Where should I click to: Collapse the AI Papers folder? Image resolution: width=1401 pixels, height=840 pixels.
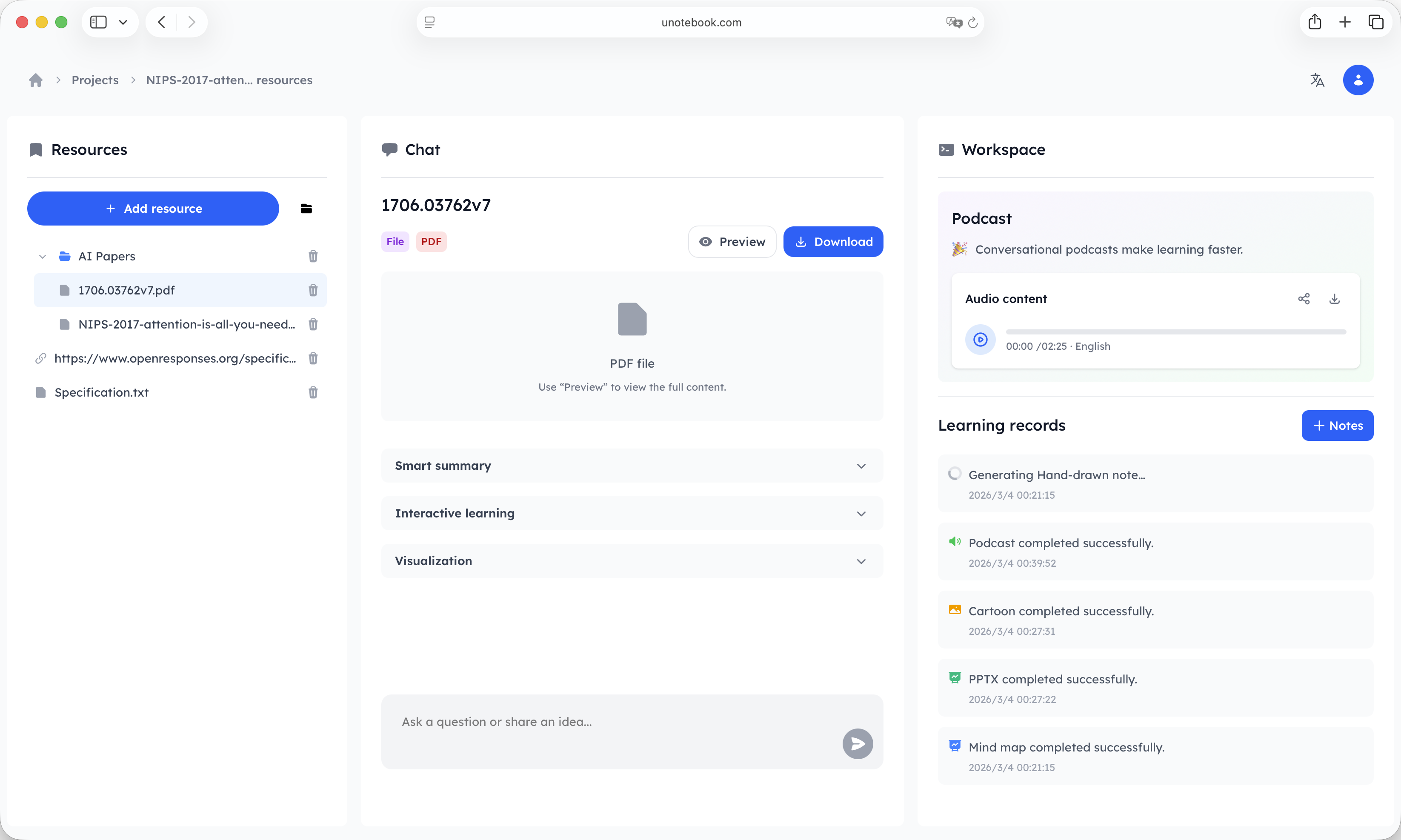coord(43,256)
